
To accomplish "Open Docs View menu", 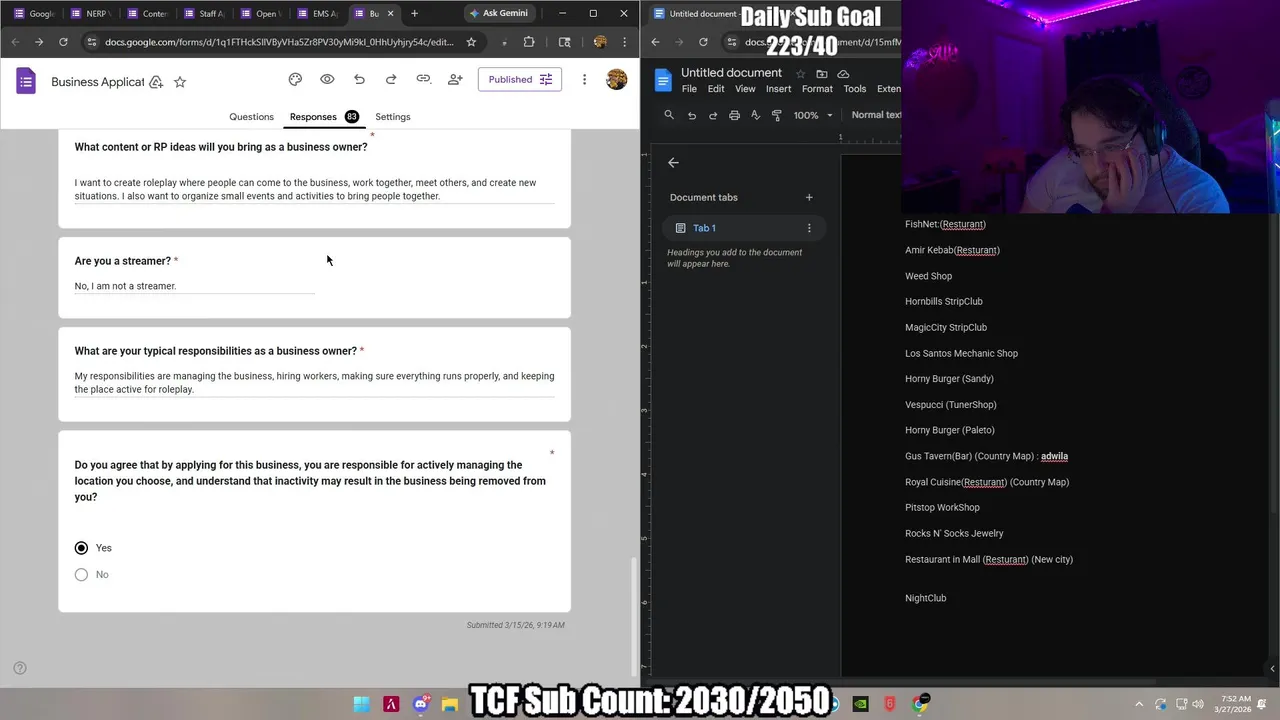I will (745, 89).
